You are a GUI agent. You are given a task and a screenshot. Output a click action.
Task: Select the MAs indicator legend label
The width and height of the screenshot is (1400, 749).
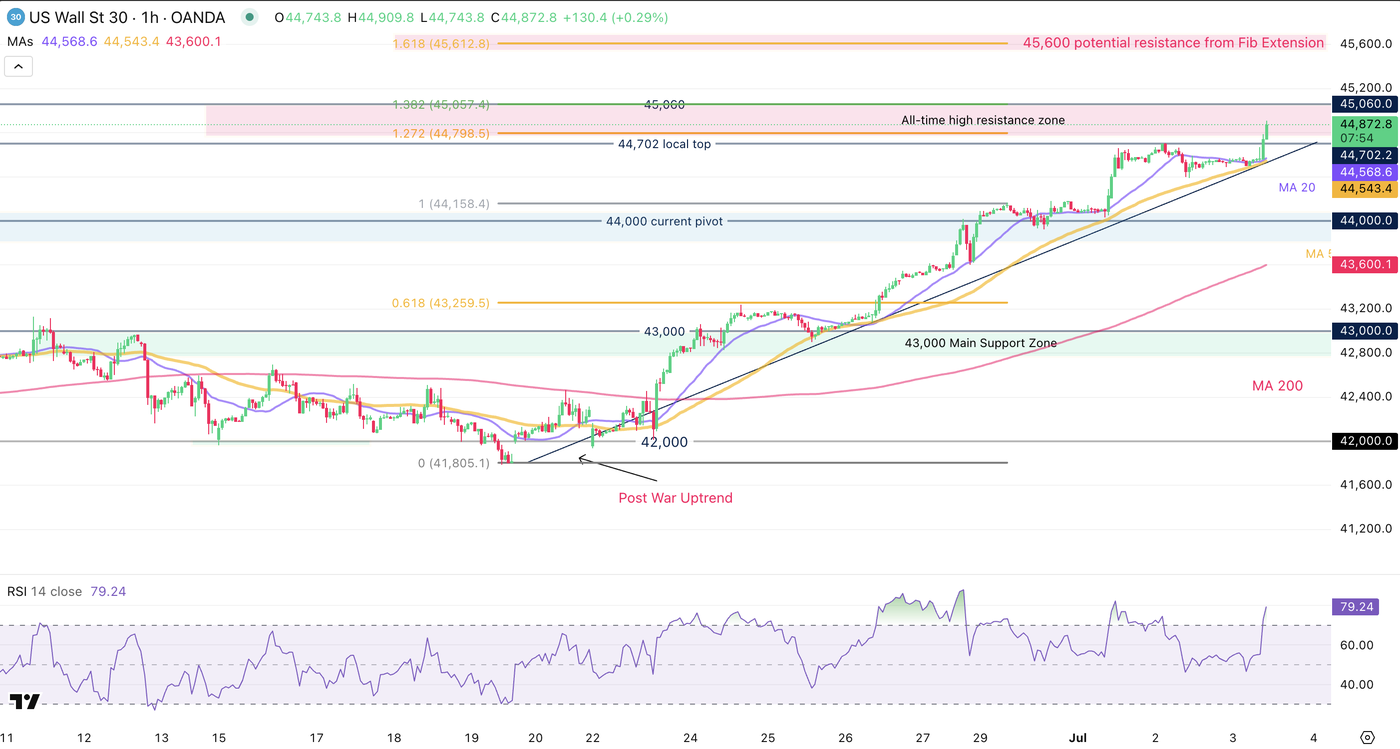(x=20, y=41)
